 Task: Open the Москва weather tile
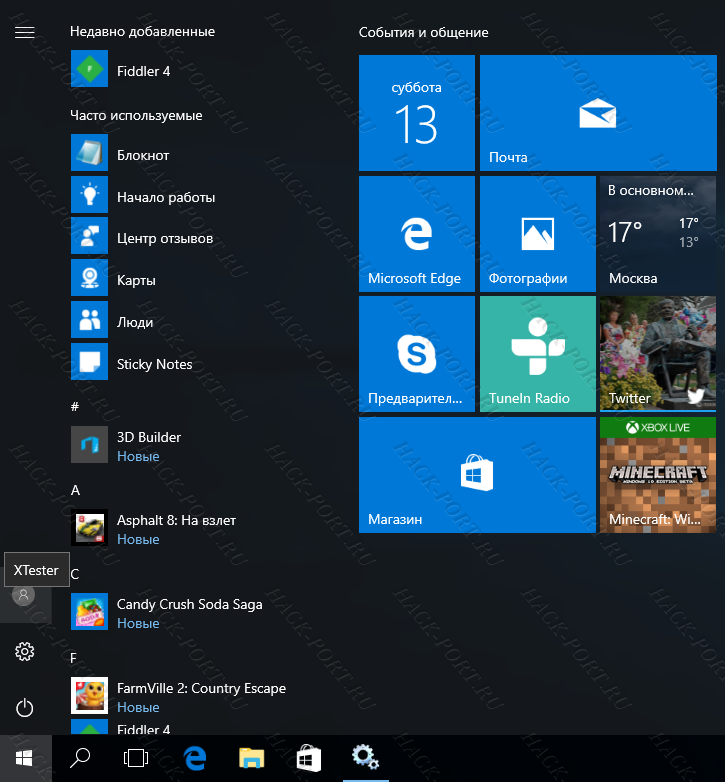coord(658,234)
